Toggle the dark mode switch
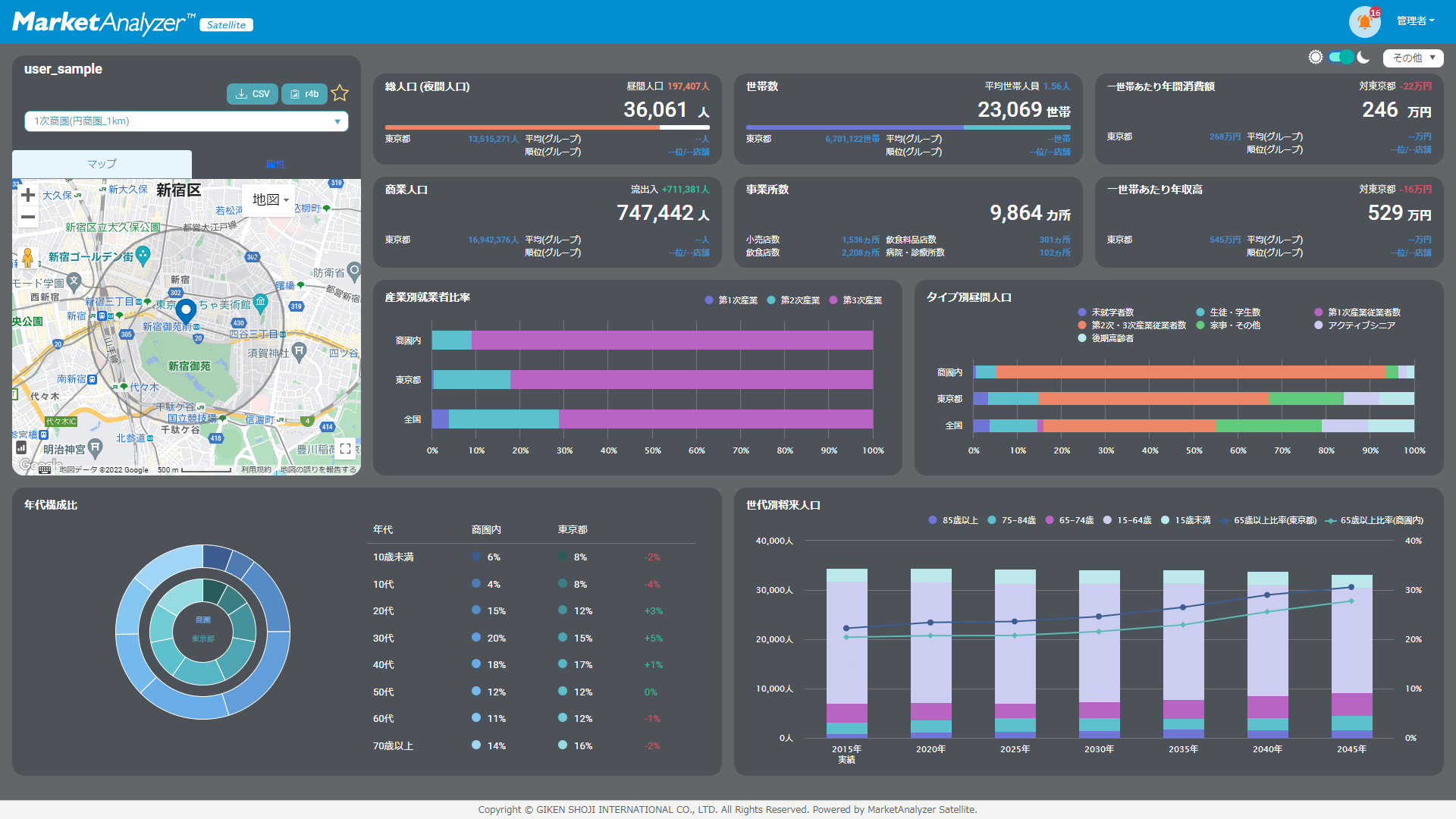This screenshot has height=819, width=1456. [x=1341, y=57]
